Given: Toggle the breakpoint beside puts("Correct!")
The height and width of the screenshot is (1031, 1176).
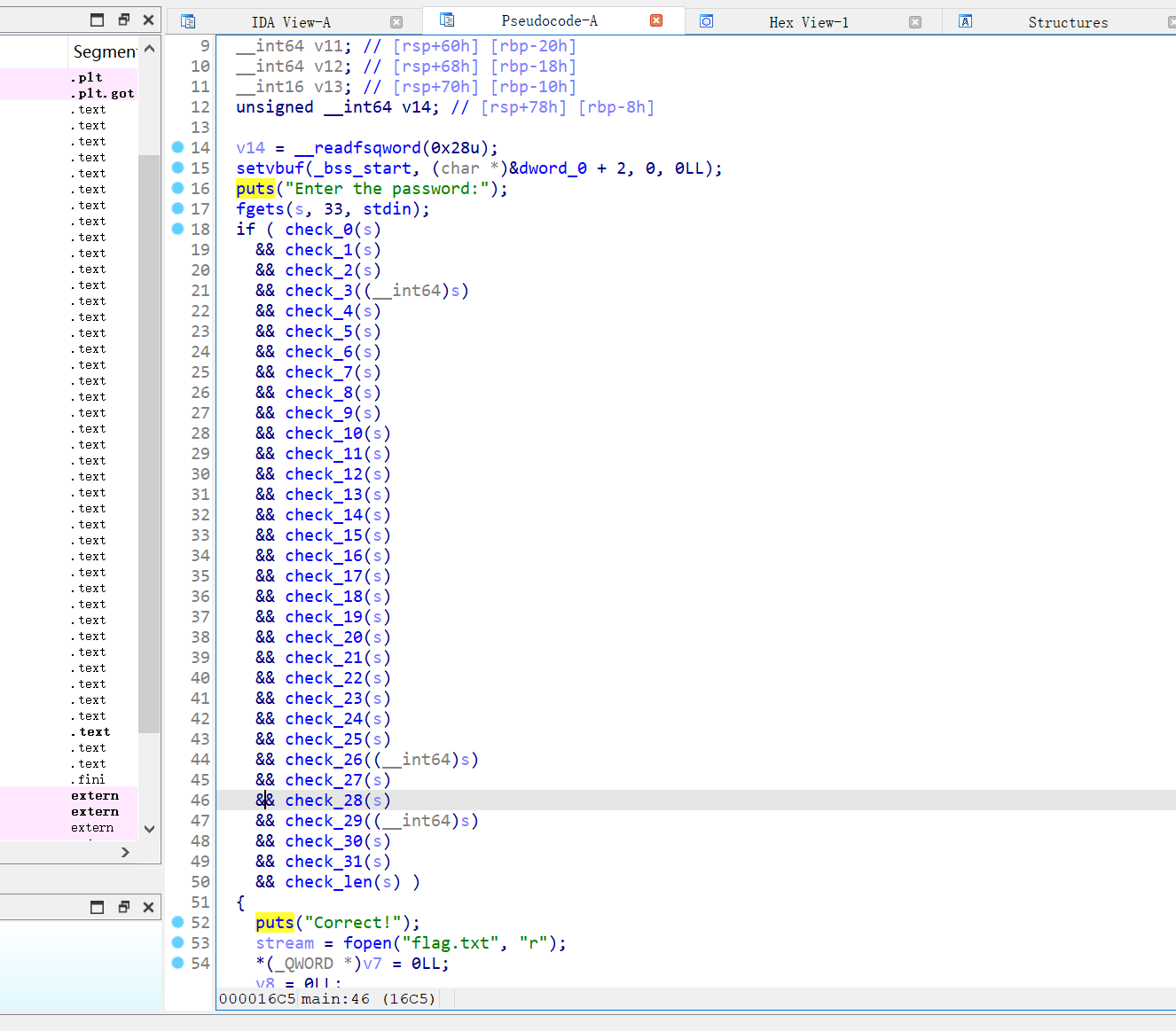Looking at the screenshot, I should (178, 922).
